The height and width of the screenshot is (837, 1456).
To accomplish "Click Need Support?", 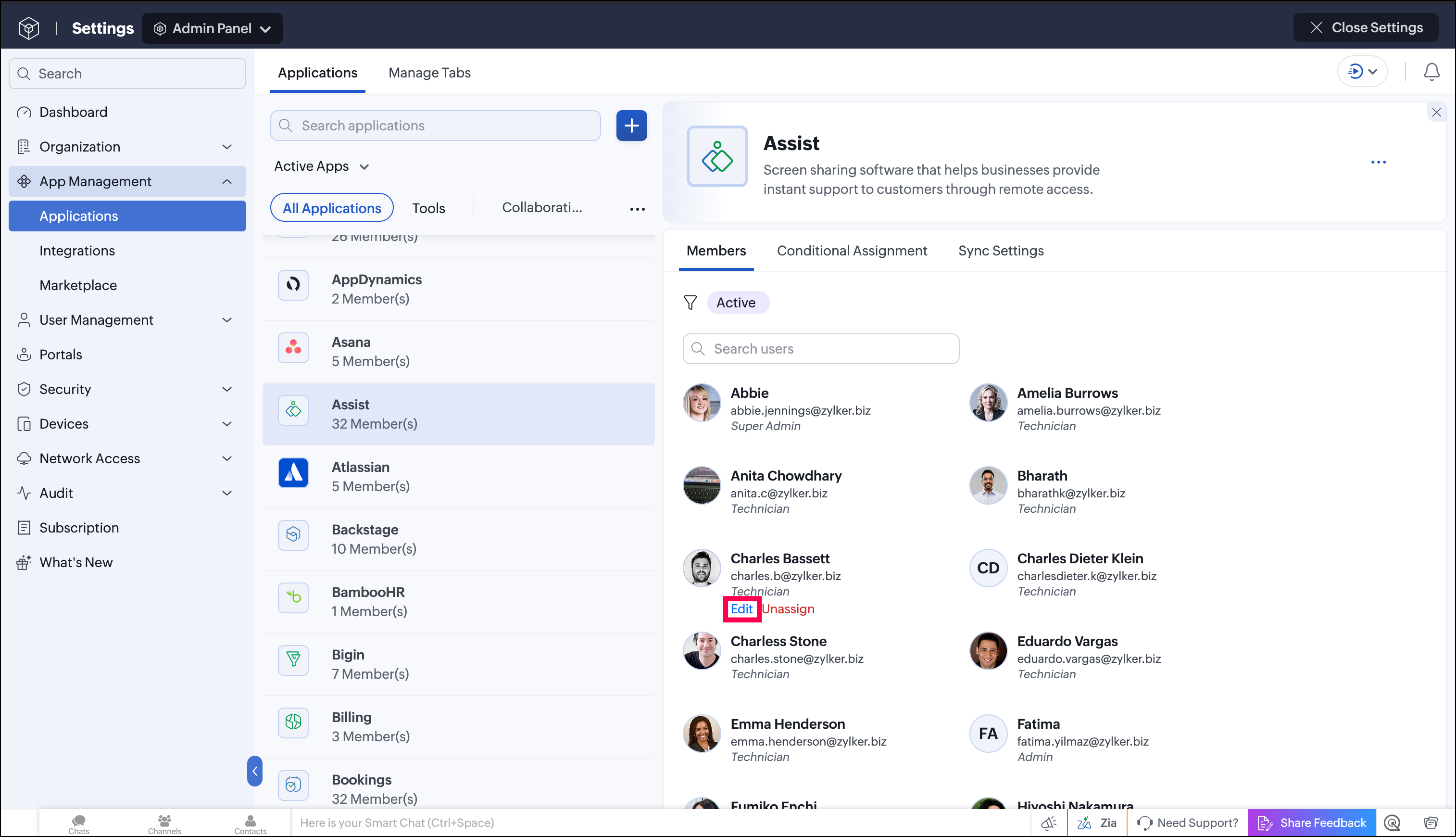I will click(1187, 823).
